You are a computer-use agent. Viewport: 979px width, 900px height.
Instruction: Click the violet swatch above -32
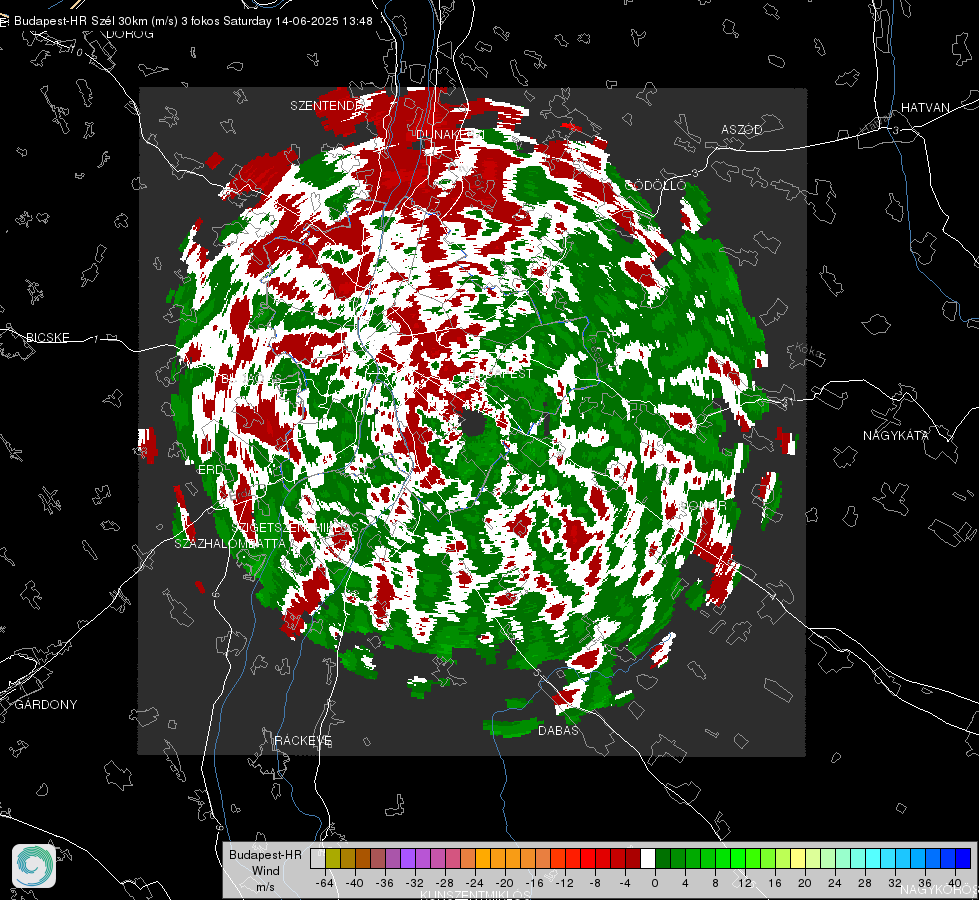(407, 858)
